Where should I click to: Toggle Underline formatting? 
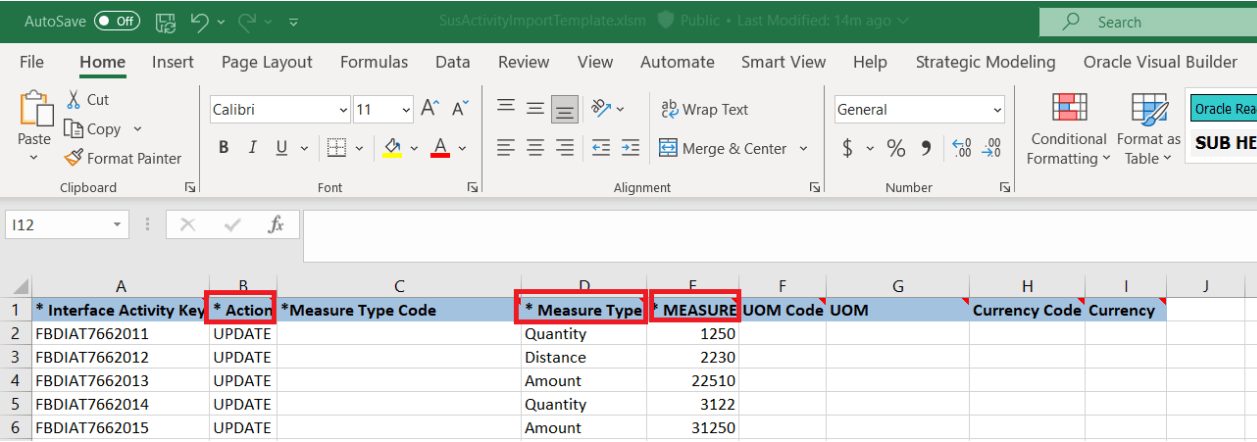coord(280,148)
